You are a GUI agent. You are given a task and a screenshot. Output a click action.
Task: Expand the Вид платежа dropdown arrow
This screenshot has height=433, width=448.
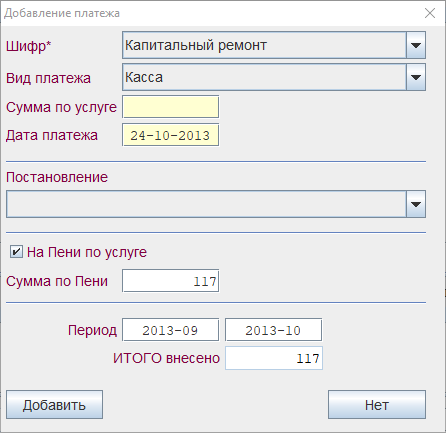(416, 77)
